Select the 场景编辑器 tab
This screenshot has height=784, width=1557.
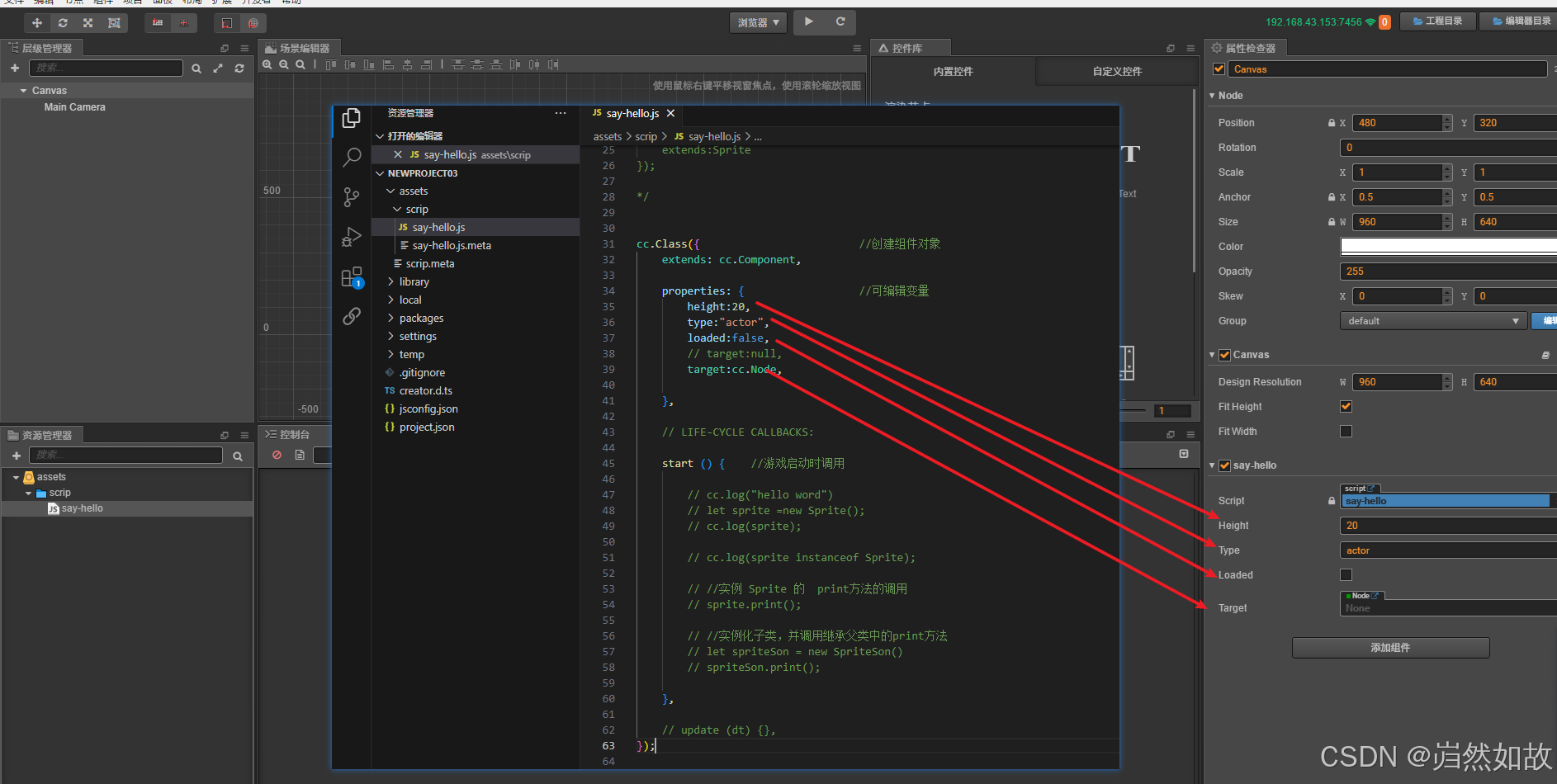[298, 48]
